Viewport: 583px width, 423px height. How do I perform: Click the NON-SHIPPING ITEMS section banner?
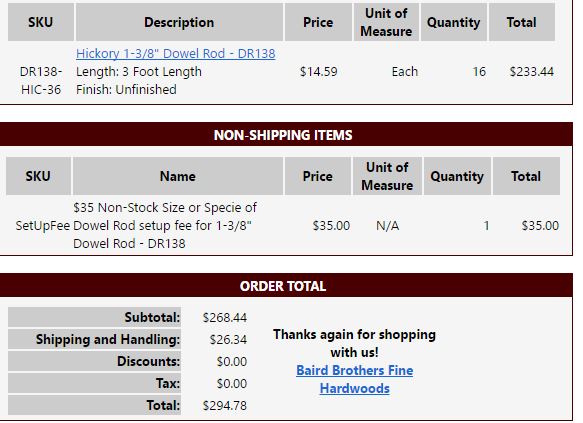click(x=286, y=135)
